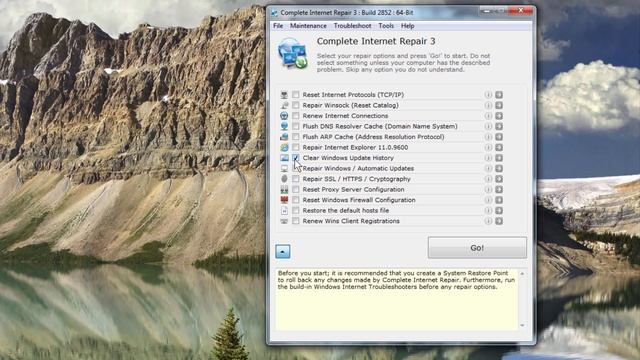The height and width of the screenshot is (360, 640).
Task: Open the Tools menu
Action: point(386,26)
